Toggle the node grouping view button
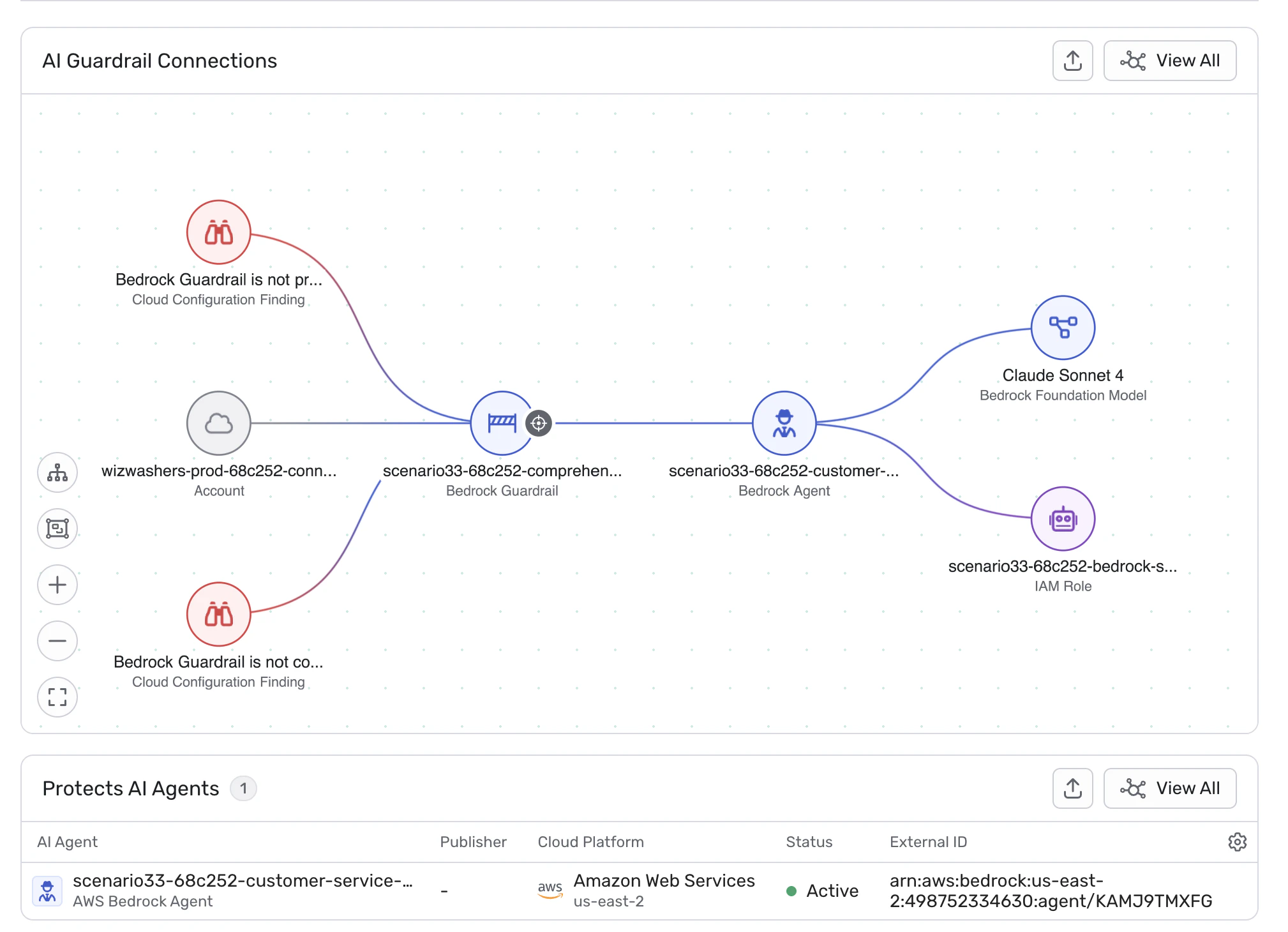Screen dimensions: 1288x932 click(x=57, y=529)
